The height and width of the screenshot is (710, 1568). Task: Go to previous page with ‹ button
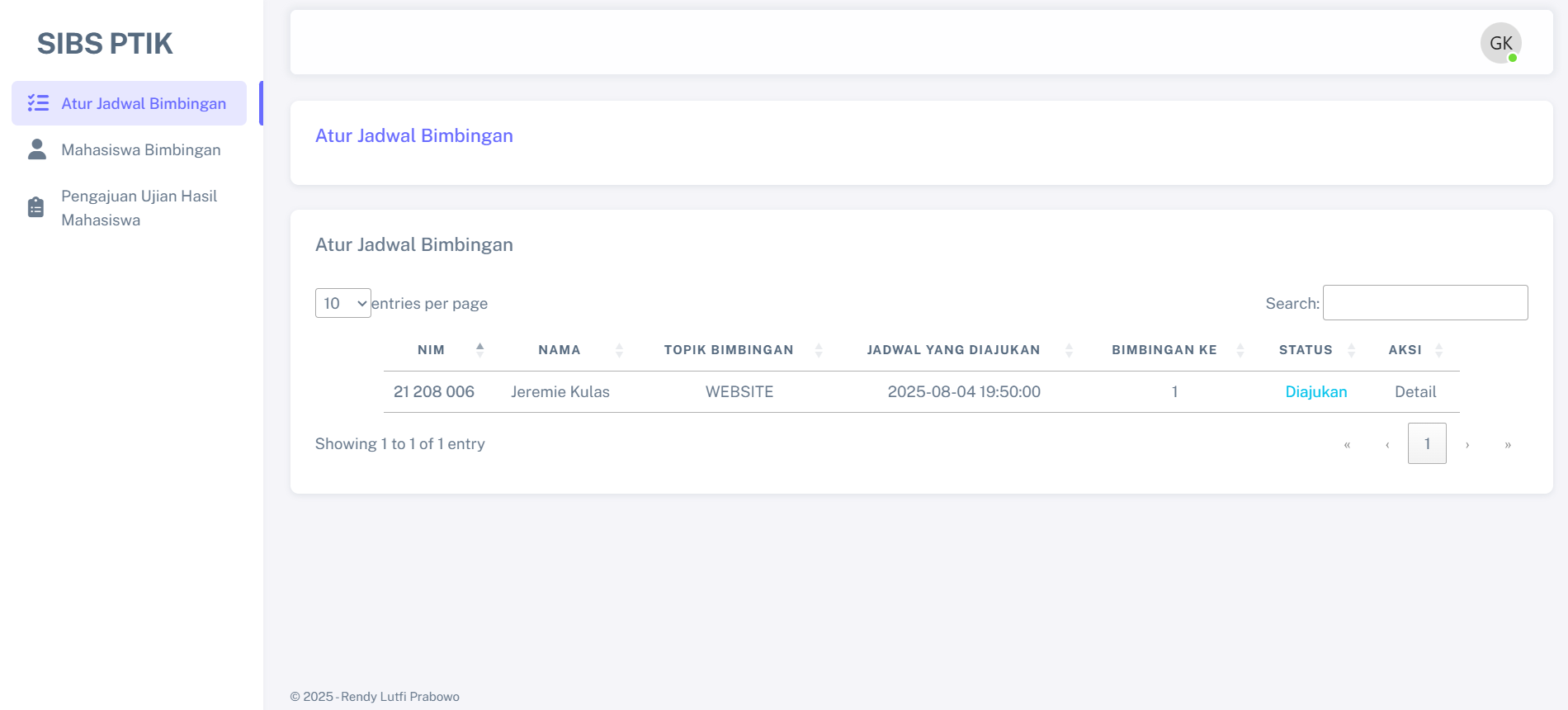click(x=1387, y=444)
